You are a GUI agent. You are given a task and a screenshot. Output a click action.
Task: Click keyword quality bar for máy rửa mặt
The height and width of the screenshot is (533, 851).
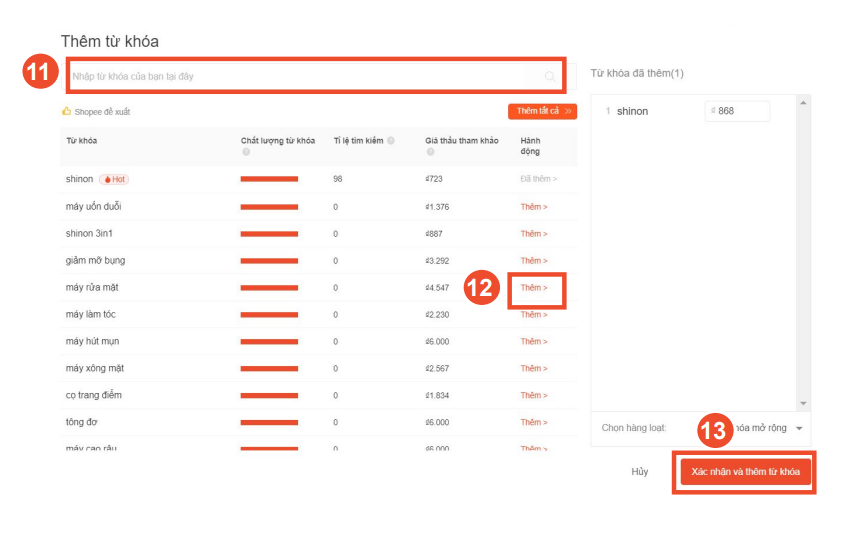(269, 288)
